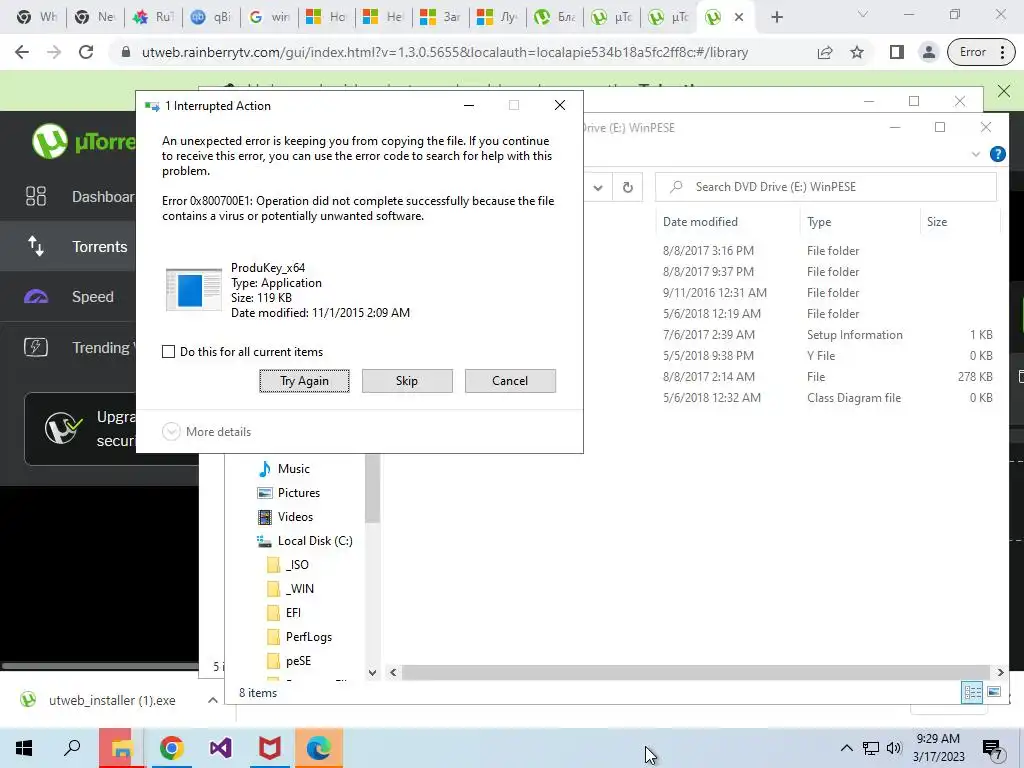
Task: Click the ProduKey_x64 file thumbnail
Action: [193, 289]
